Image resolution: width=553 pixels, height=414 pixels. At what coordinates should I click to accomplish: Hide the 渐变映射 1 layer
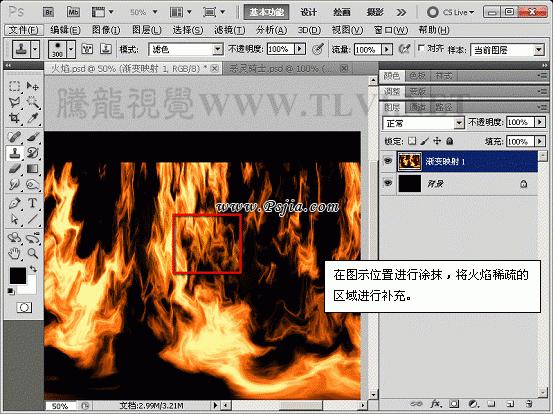click(x=388, y=162)
